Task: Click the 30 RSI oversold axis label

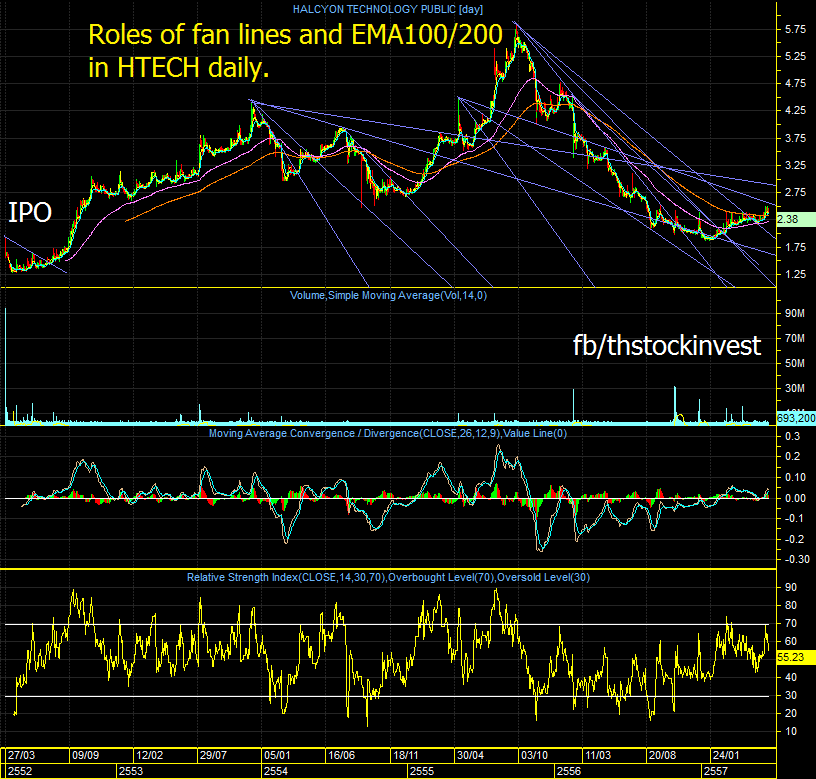Action: [x=790, y=695]
